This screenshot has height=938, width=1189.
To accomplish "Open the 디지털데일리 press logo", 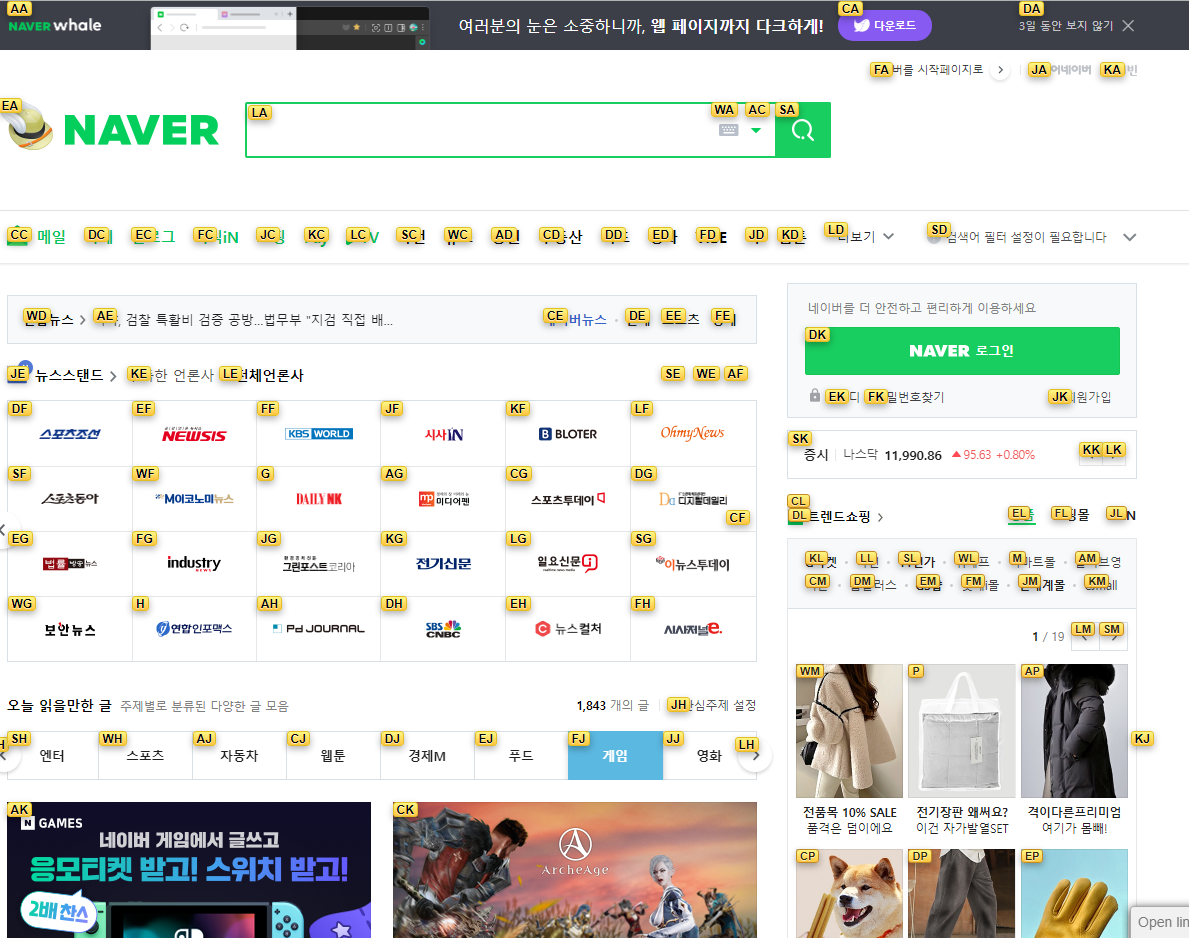I will click(x=692, y=499).
